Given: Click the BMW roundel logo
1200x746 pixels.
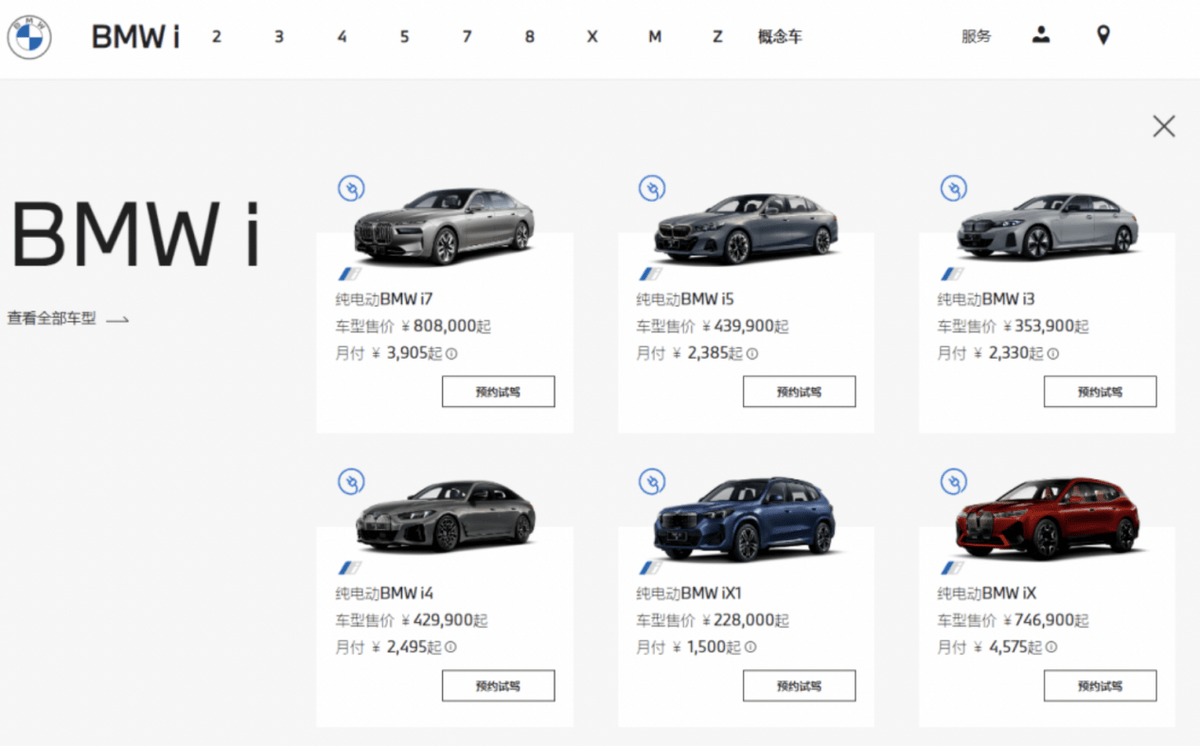Looking at the screenshot, I should point(29,38).
